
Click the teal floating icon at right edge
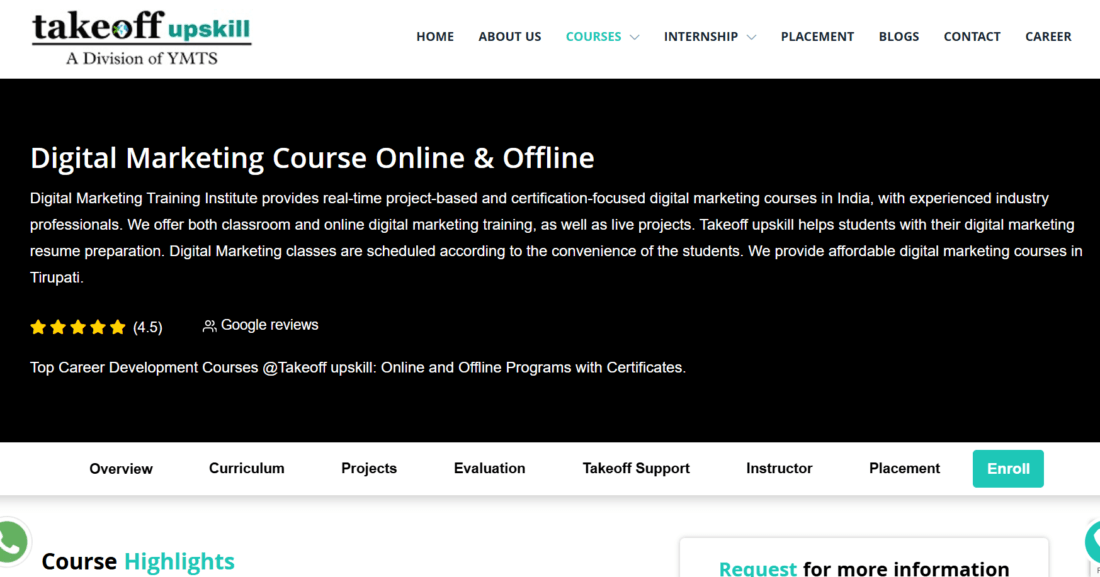[1092, 542]
